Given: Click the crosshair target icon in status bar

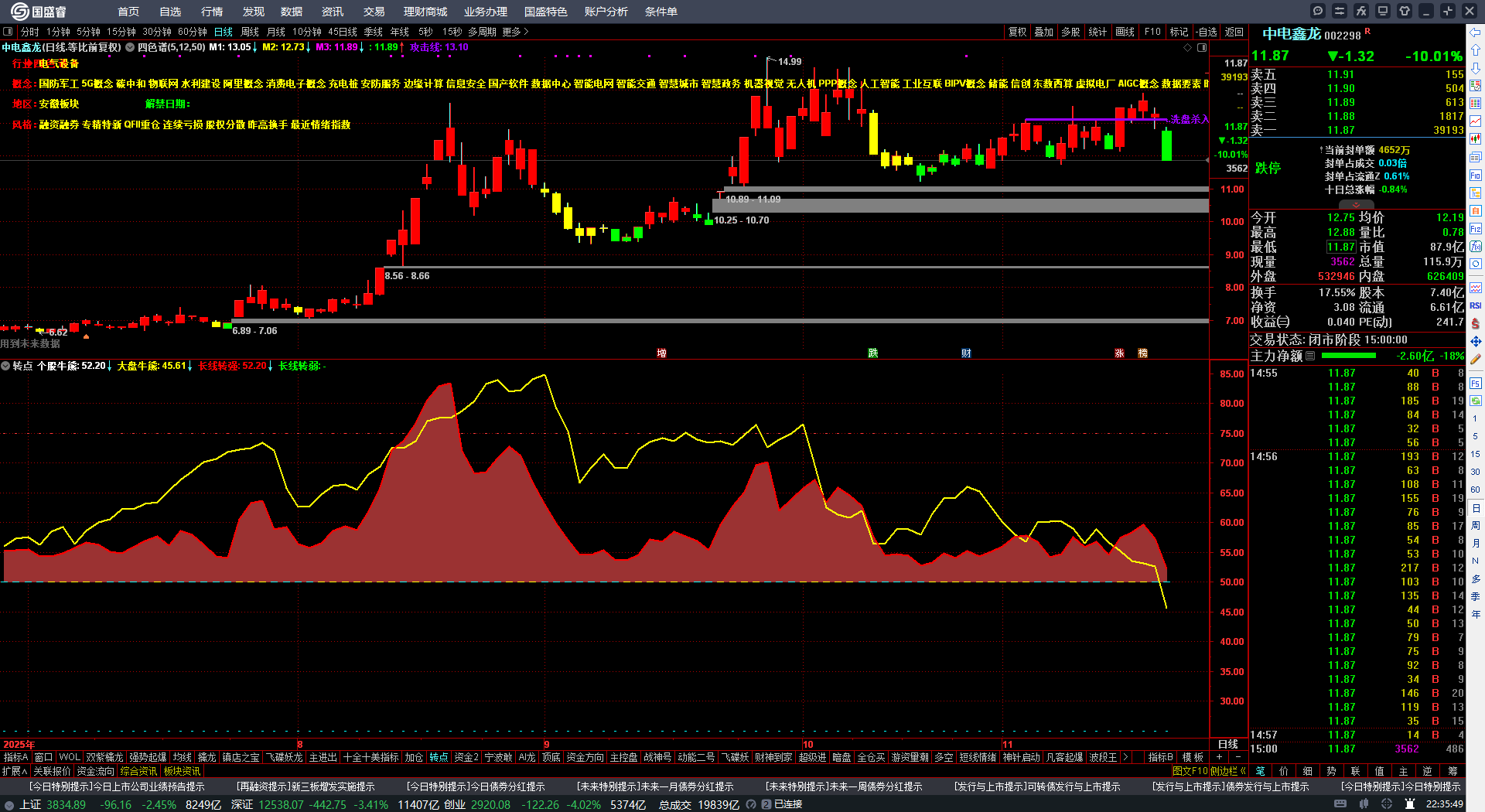Looking at the screenshot, I should click(1387, 804).
